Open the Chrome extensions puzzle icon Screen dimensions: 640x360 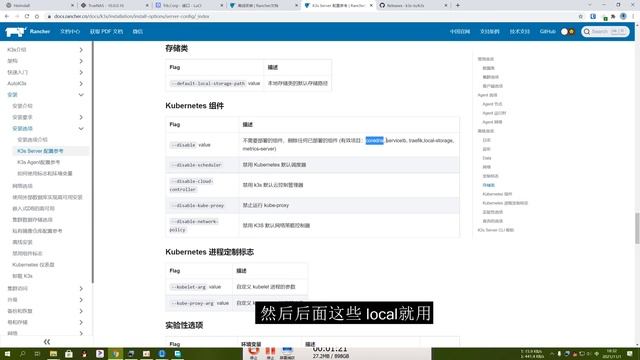[x=613, y=16]
